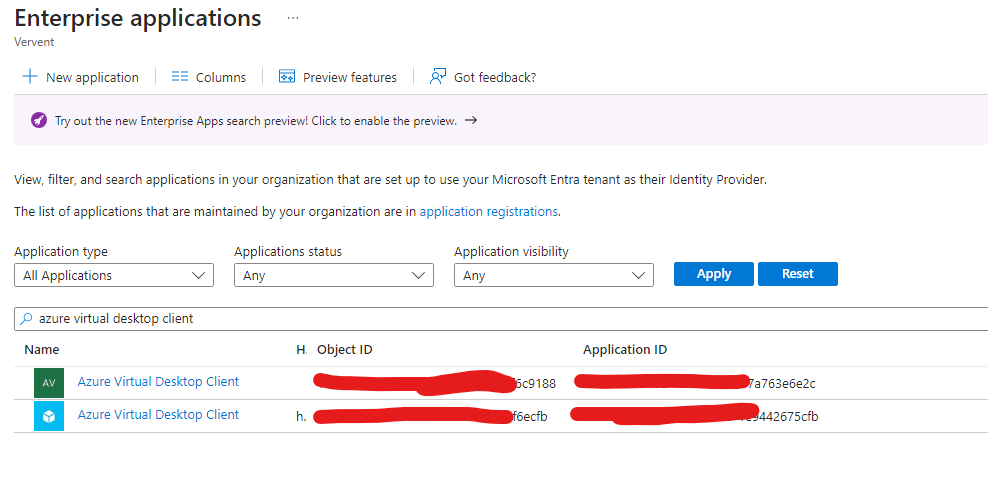The width and height of the screenshot is (988, 497).
Task: Open the application registrations link
Action: pyautogui.click(x=489, y=212)
